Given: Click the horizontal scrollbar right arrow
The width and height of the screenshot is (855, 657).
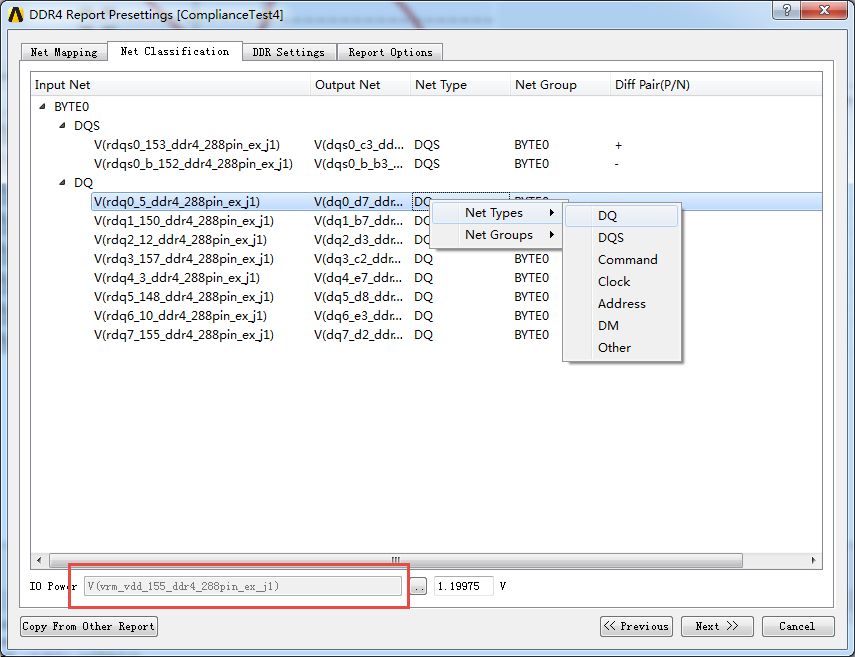Looking at the screenshot, I should 814,560.
